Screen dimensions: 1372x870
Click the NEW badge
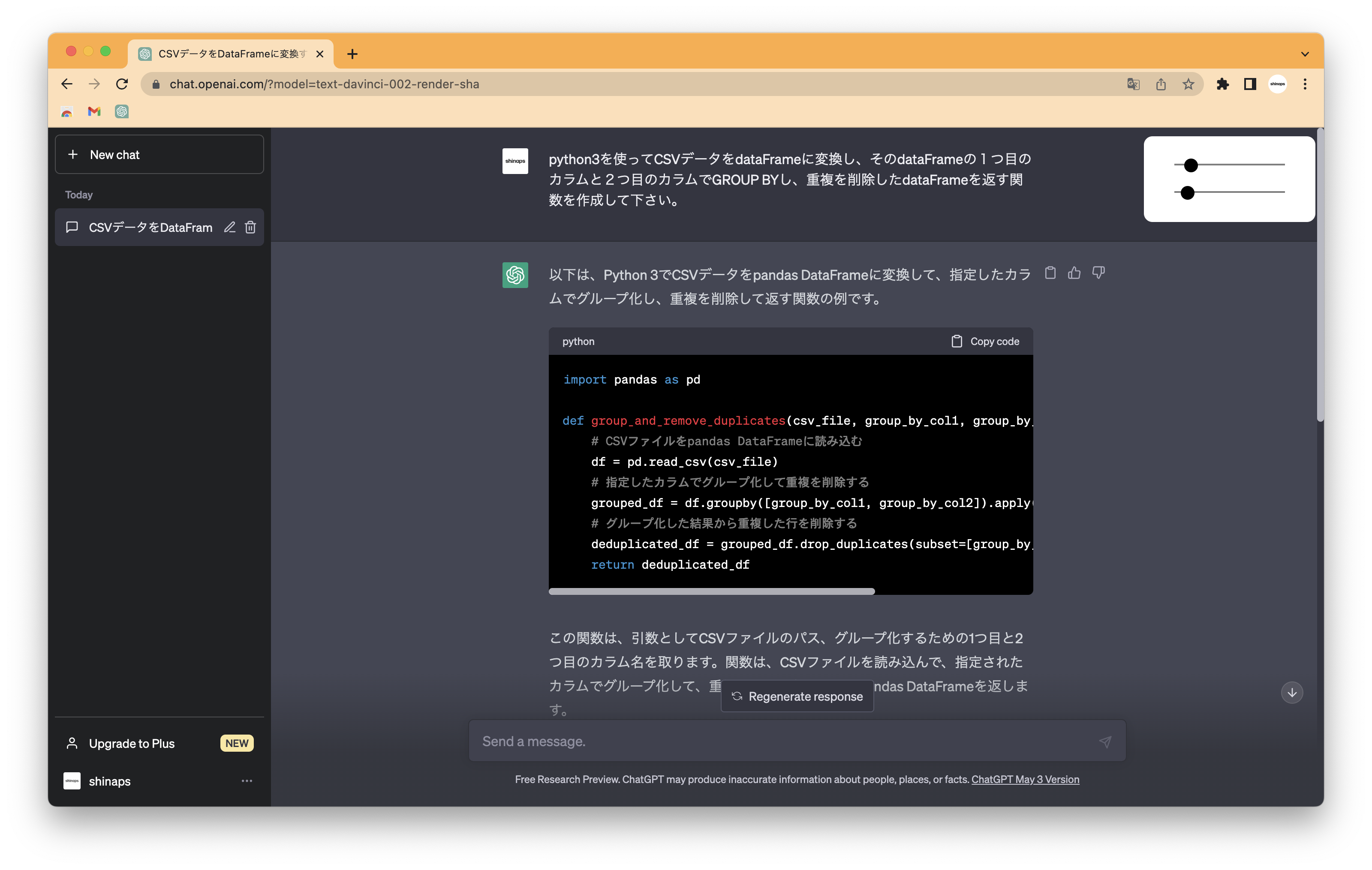pos(236,744)
